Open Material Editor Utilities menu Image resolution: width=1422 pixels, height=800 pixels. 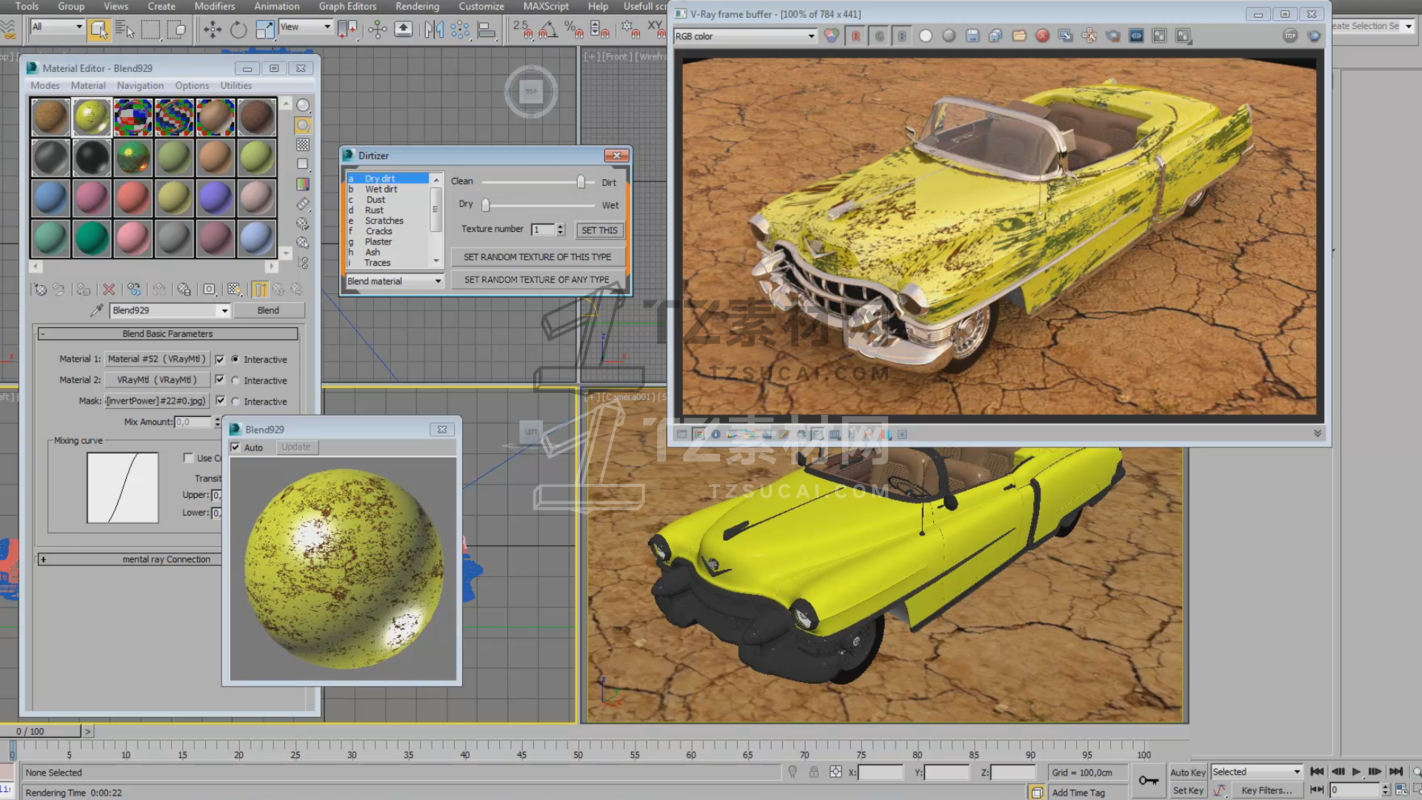point(236,86)
